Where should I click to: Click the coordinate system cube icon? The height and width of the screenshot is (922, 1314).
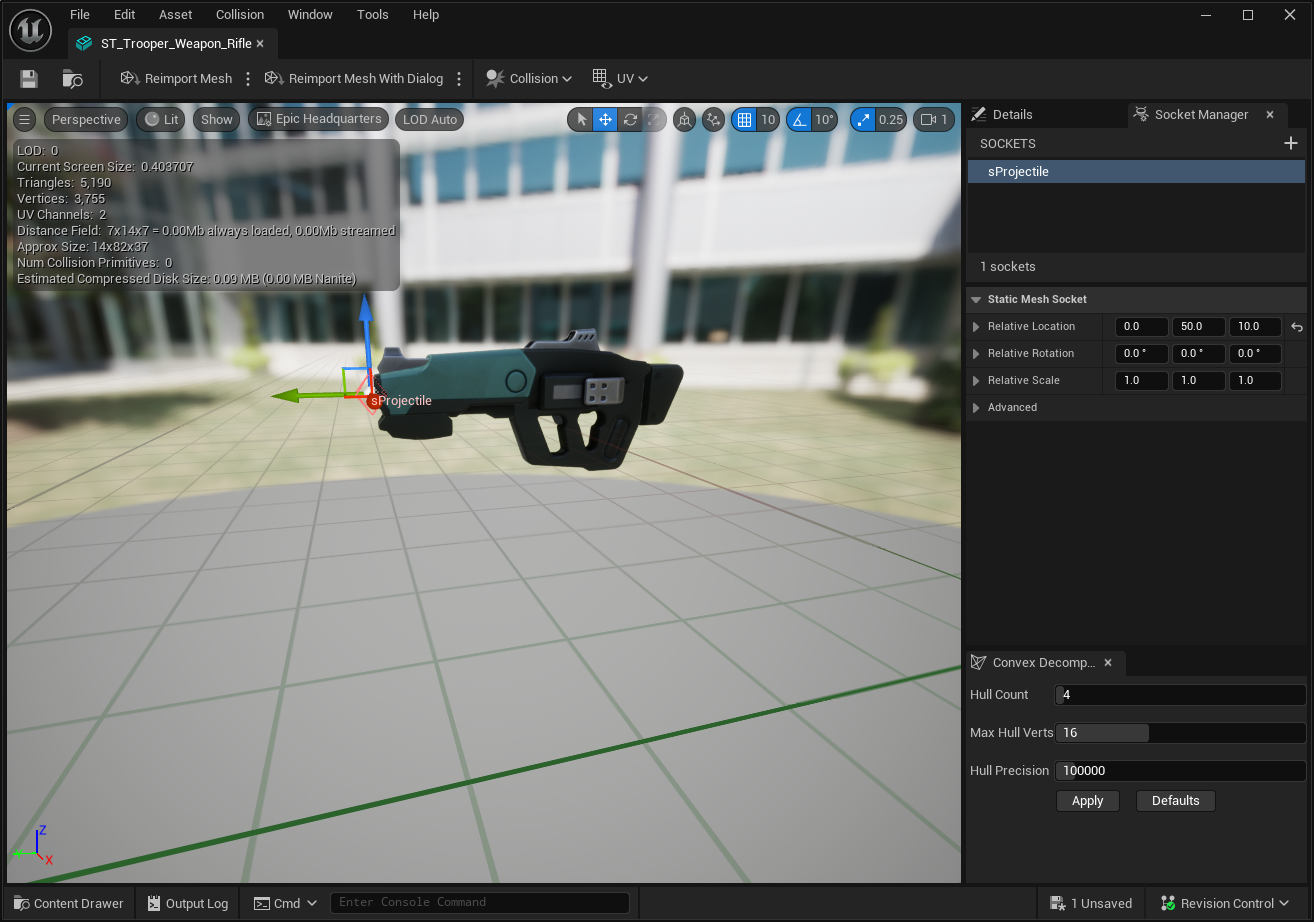[x=684, y=120]
